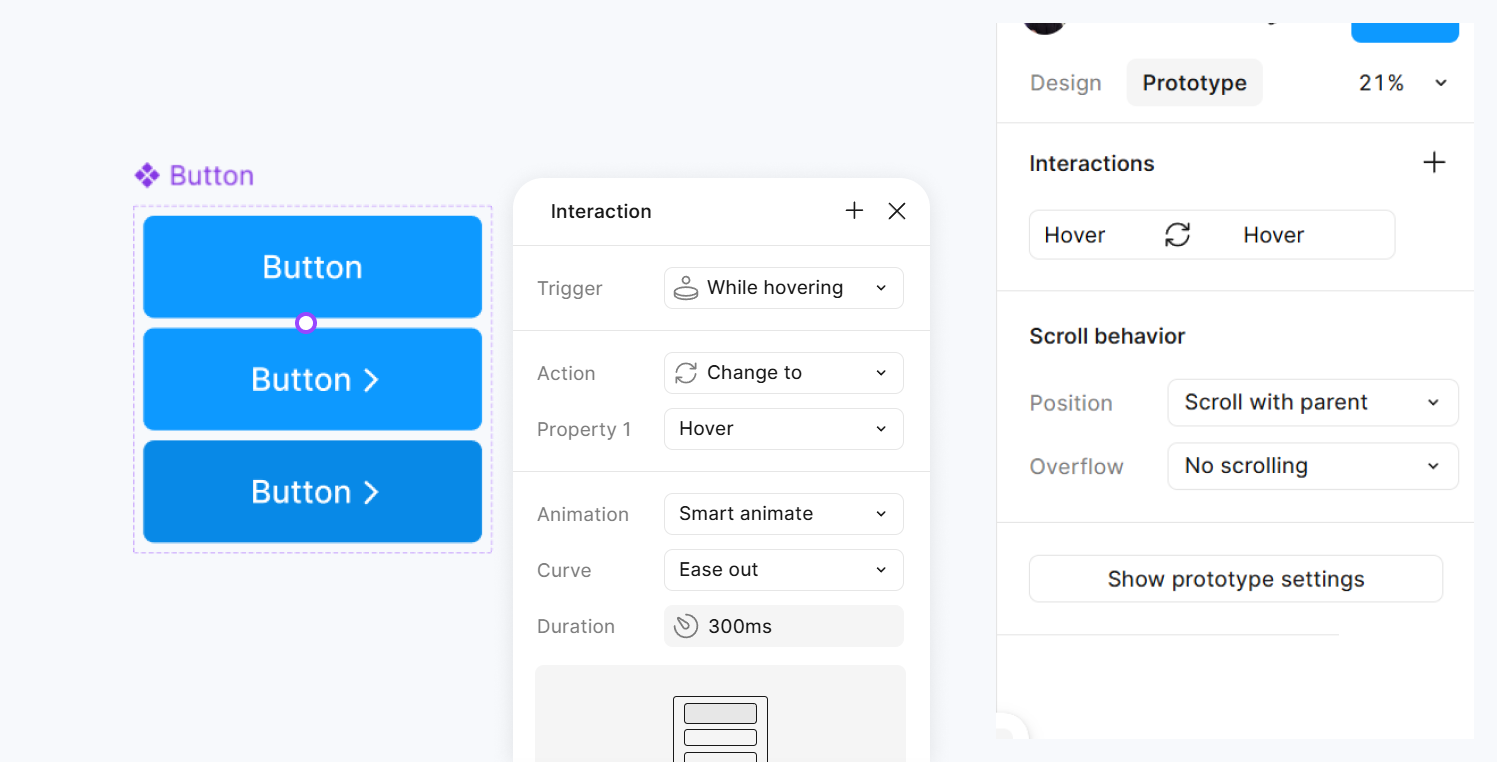Click the stopwatch icon in the Duration field
The width and height of the screenshot is (1497, 762).
pos(686,626)
